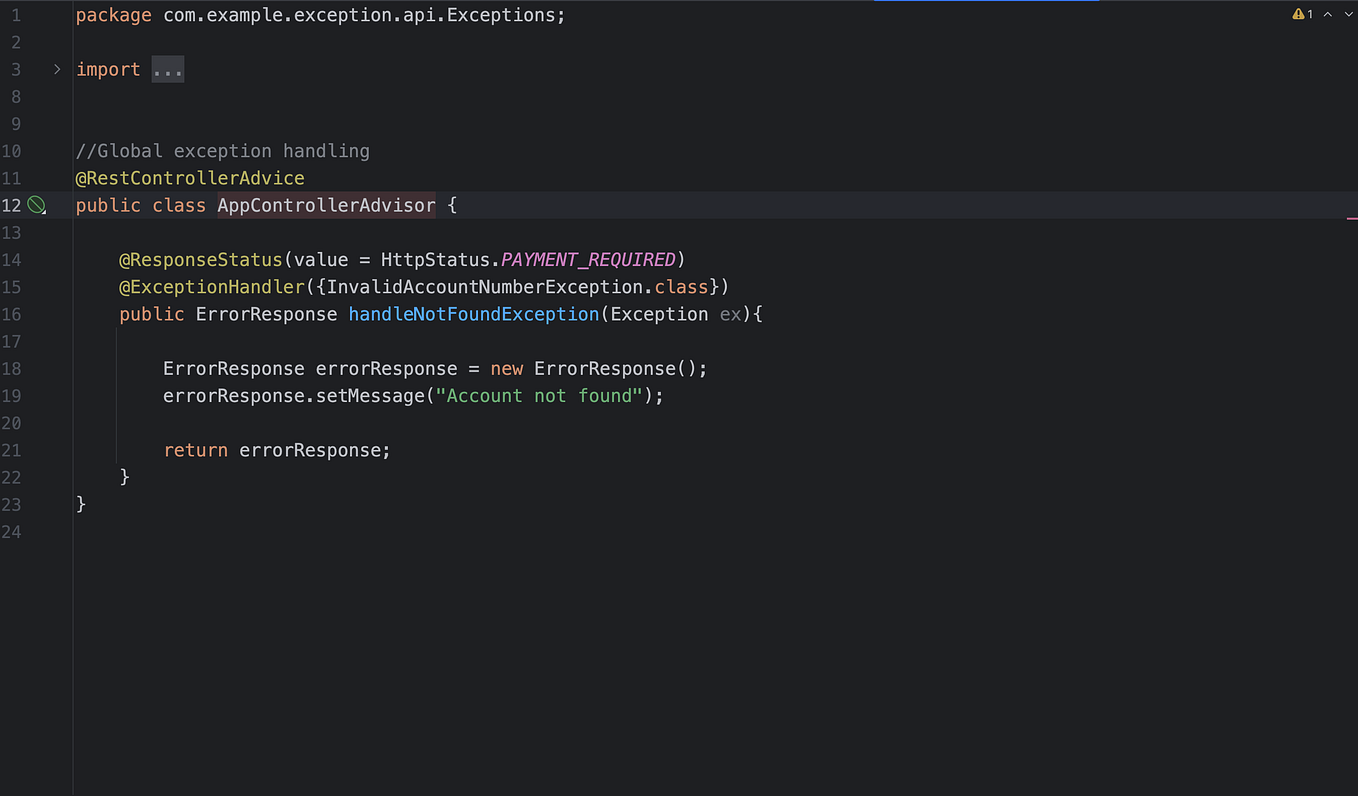Jump to previous highlighted problem with up arrow
This screenshot has width=1358, height=796.
click(x=1328, y=14)
